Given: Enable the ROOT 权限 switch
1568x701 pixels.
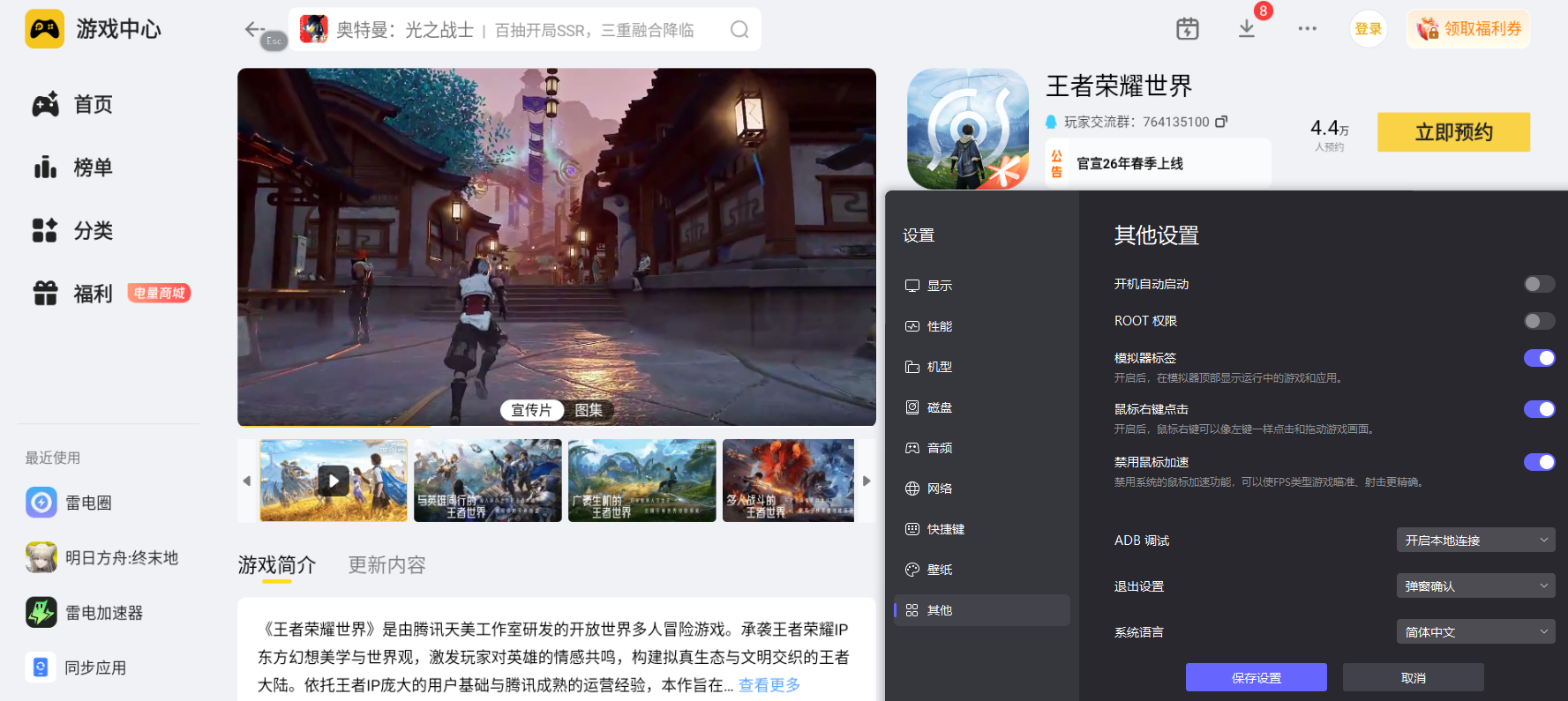Looking at the screenshot, I should [x=1539, y=321].
